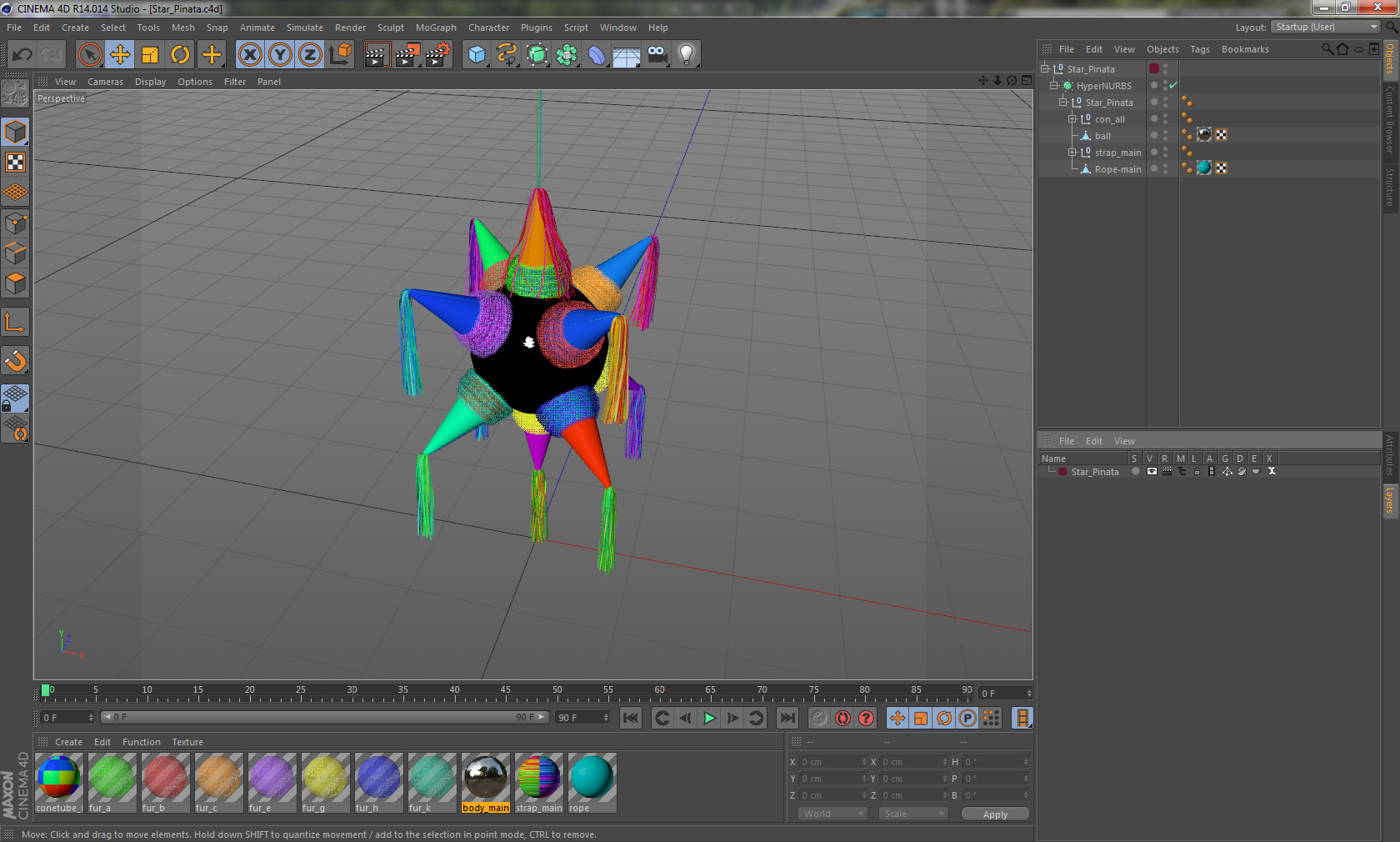Collapse the root Star_Pinata object
Viewport: 1400px width, 842px height.
coord(1044,68)
